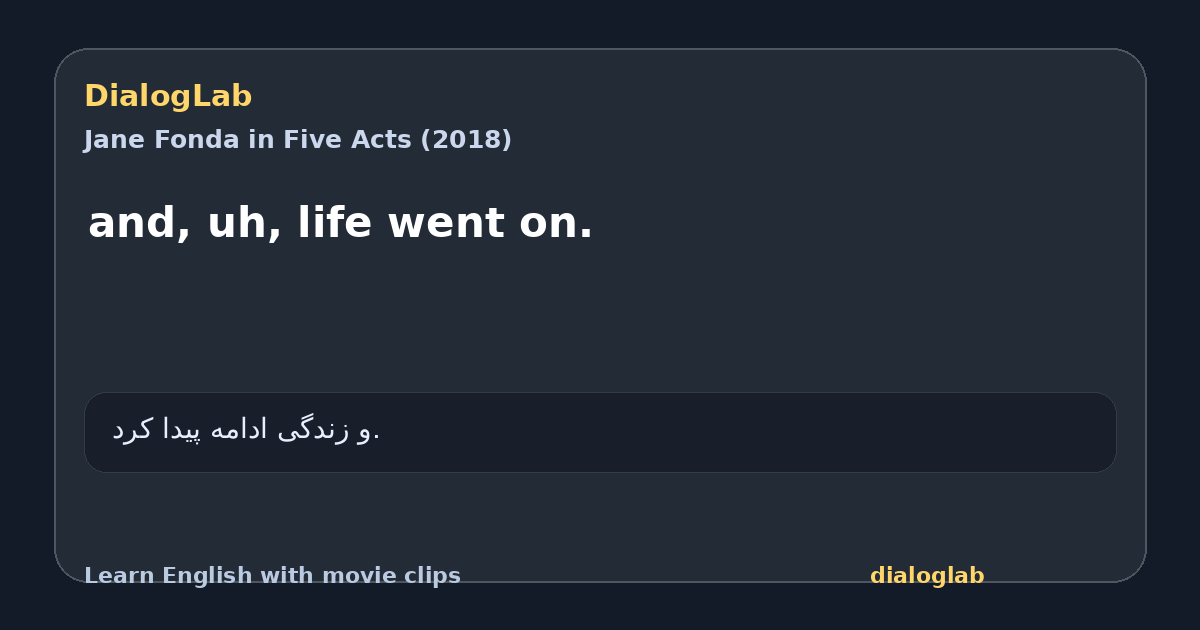
Task: Open the yellow dialoglab handle in footer
Action: 927,576
